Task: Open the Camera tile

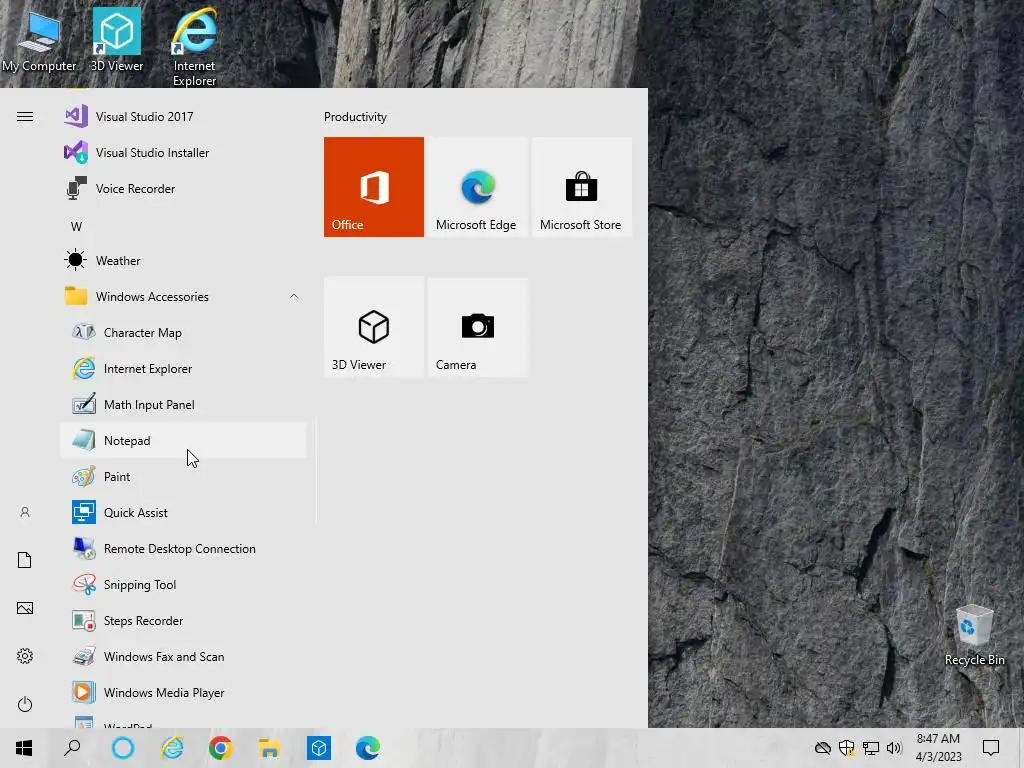Action: (477, 327)
